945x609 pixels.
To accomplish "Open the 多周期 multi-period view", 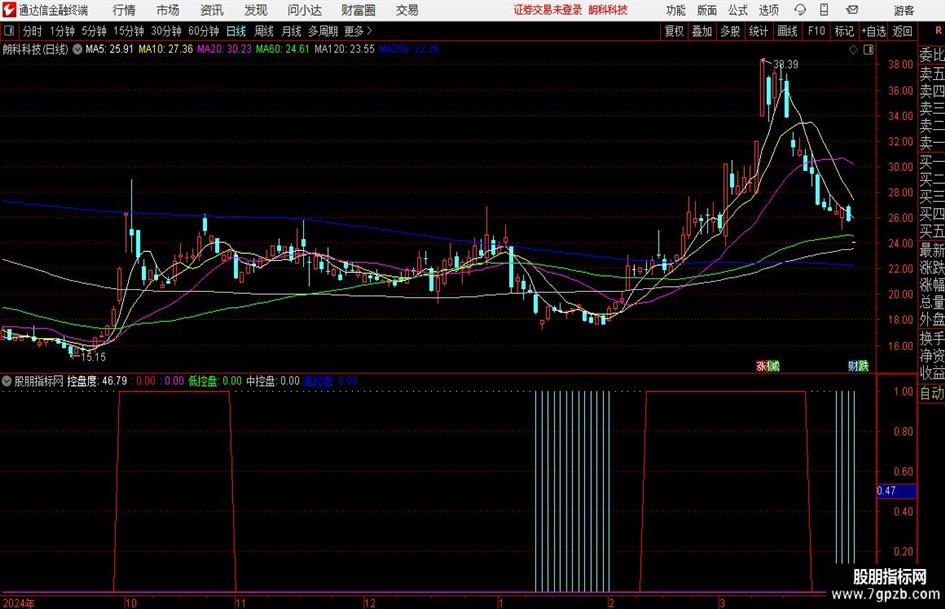I will pos(323,31).
